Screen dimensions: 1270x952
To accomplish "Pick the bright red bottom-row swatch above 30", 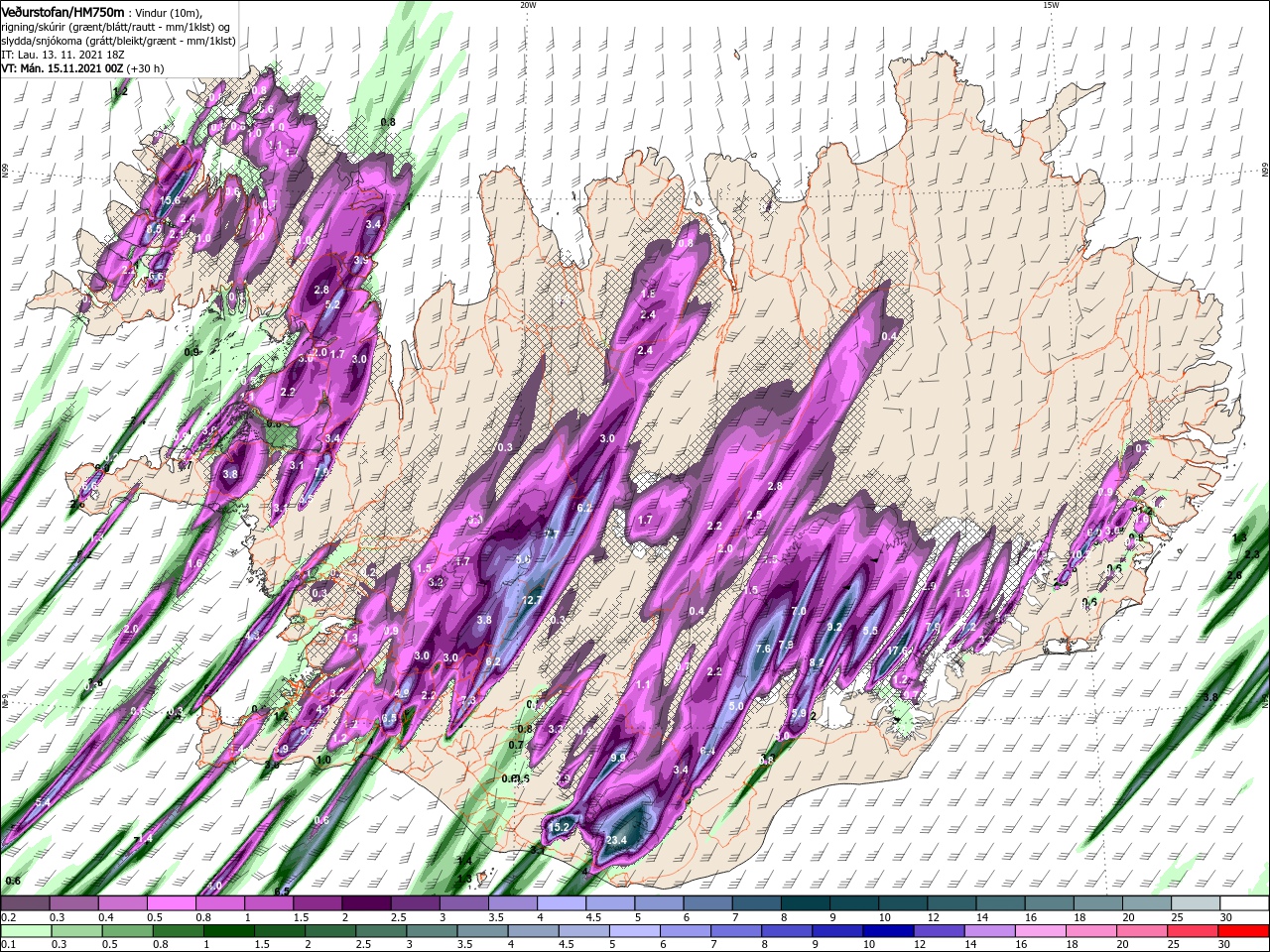I will click(1244, 931).
